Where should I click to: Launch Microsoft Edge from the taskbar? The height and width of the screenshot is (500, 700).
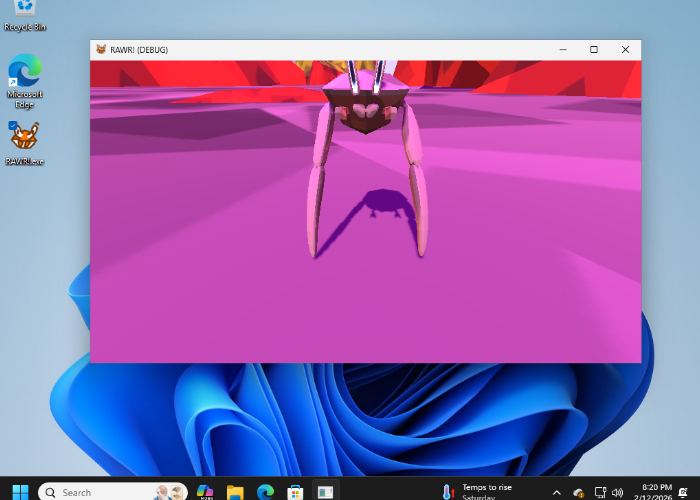265,492
